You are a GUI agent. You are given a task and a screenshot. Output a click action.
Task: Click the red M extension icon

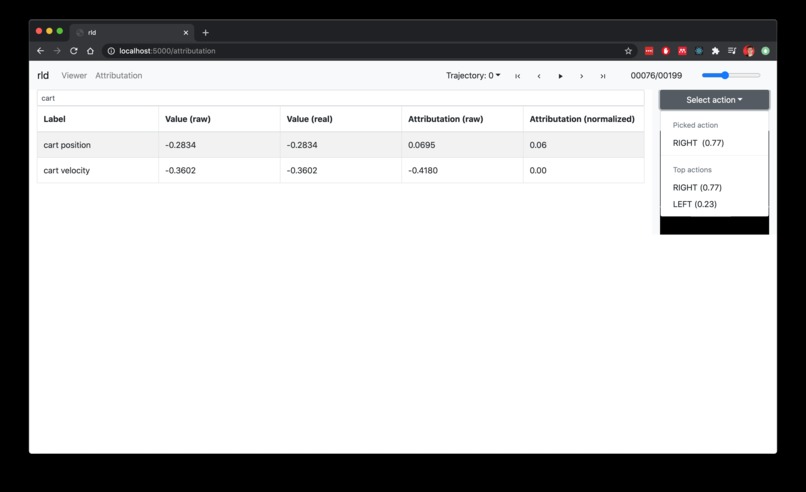click(x=682, y=51)
